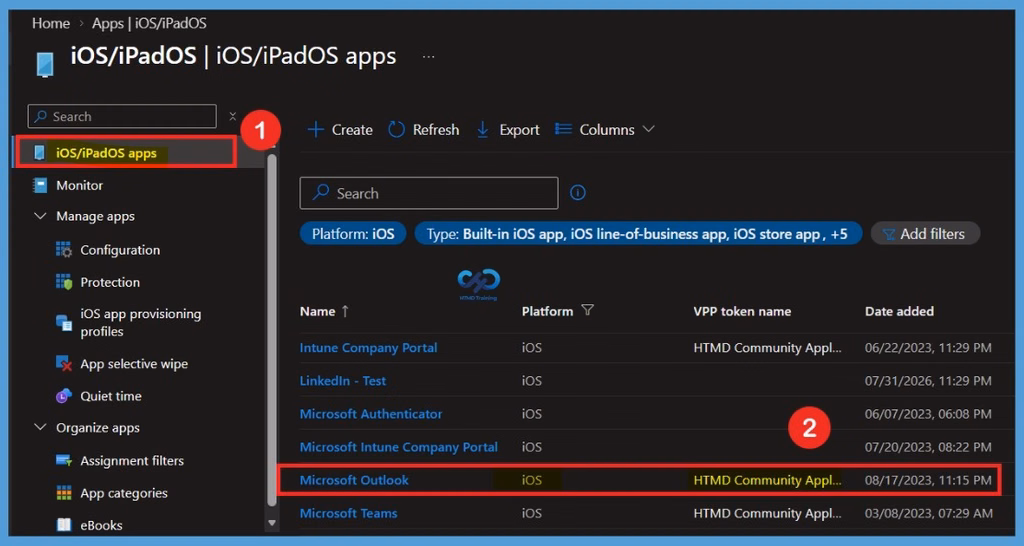1024x546 pixels.
Task: Open Microsoft Authenticator app
Action: [371, 414]
